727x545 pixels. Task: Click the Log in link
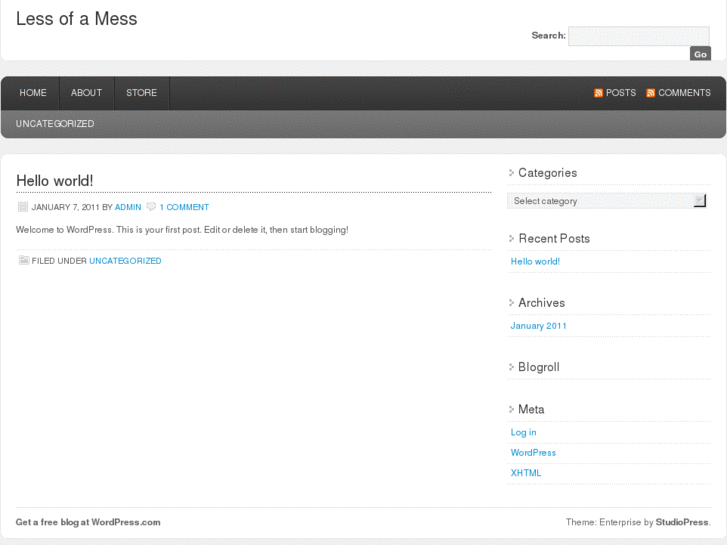tap(523, 432)
